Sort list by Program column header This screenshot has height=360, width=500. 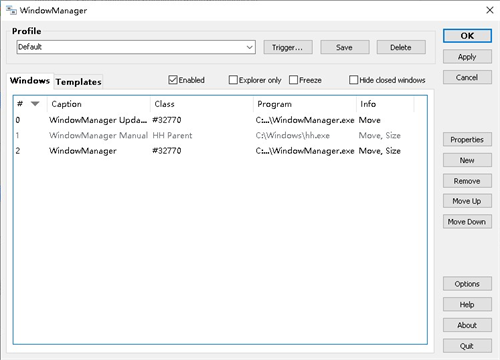pyautogui.click(x=305, y=104)
